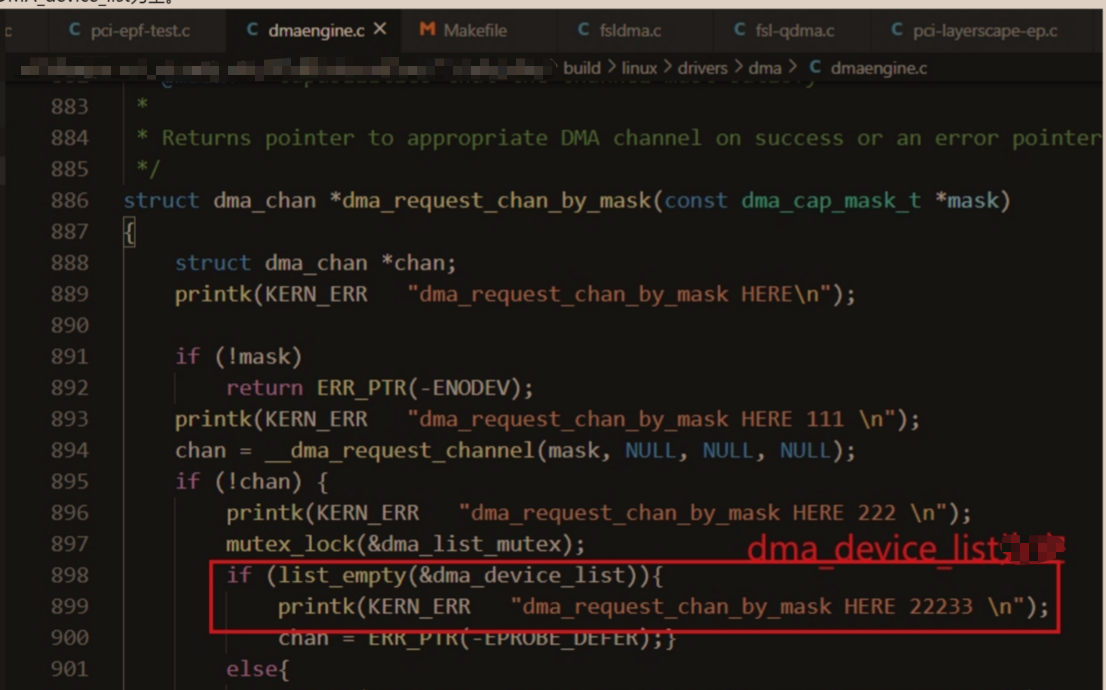Click the C icon on the active dmaengine.c tab
This screenshot has width=1106, height=690.
coord(254,31)
